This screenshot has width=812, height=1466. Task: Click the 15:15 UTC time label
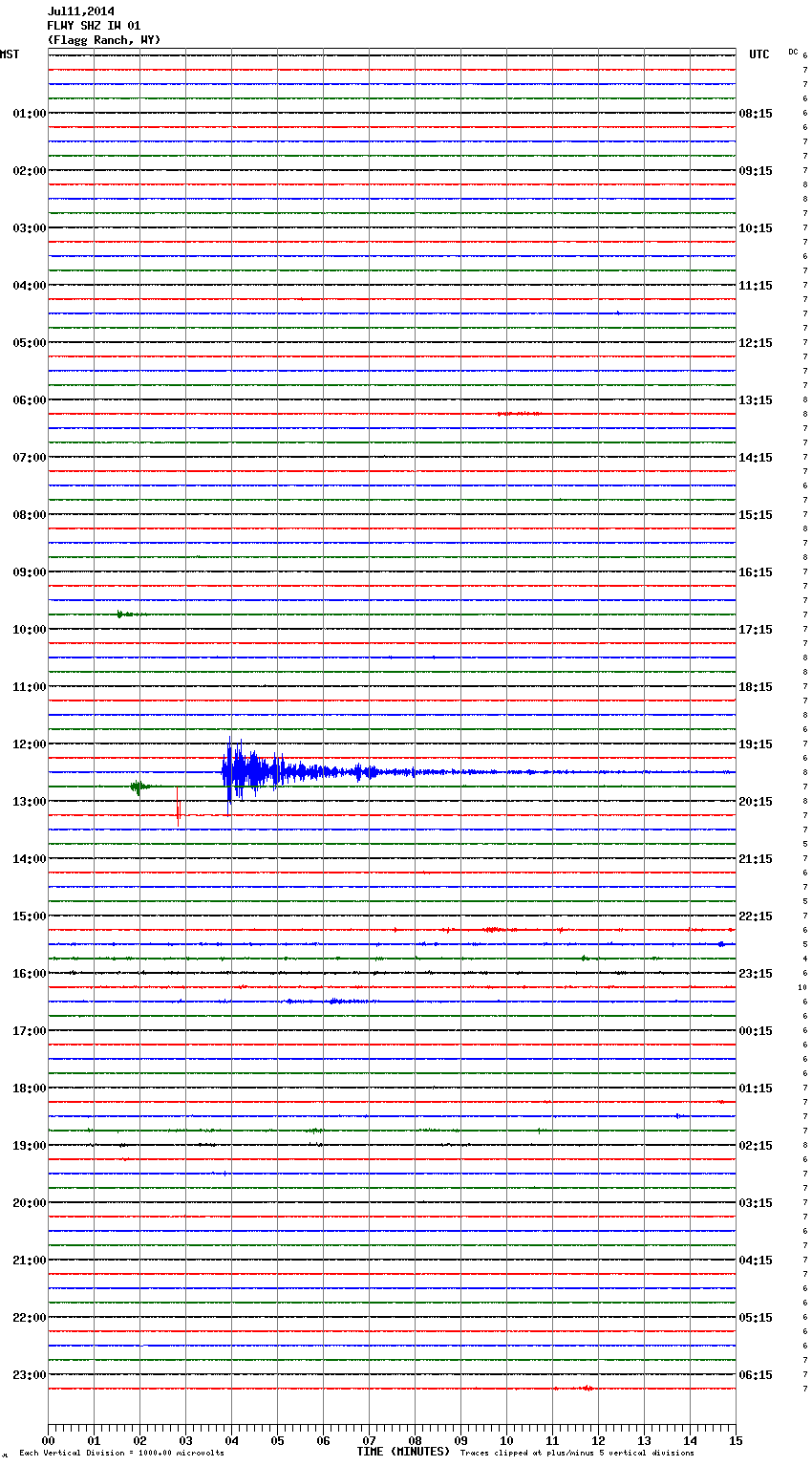[x=756, y=515]
